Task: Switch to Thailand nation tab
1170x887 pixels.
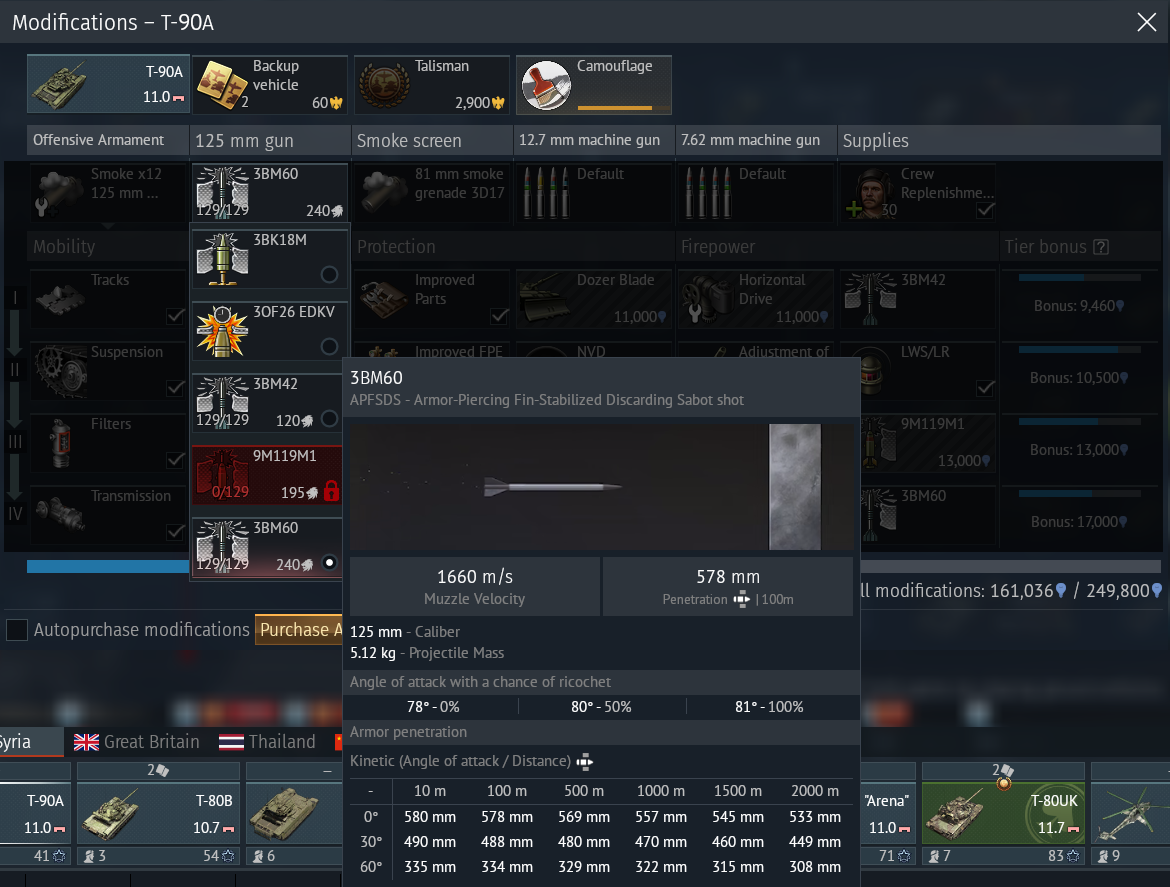Action: coord(267,742)
